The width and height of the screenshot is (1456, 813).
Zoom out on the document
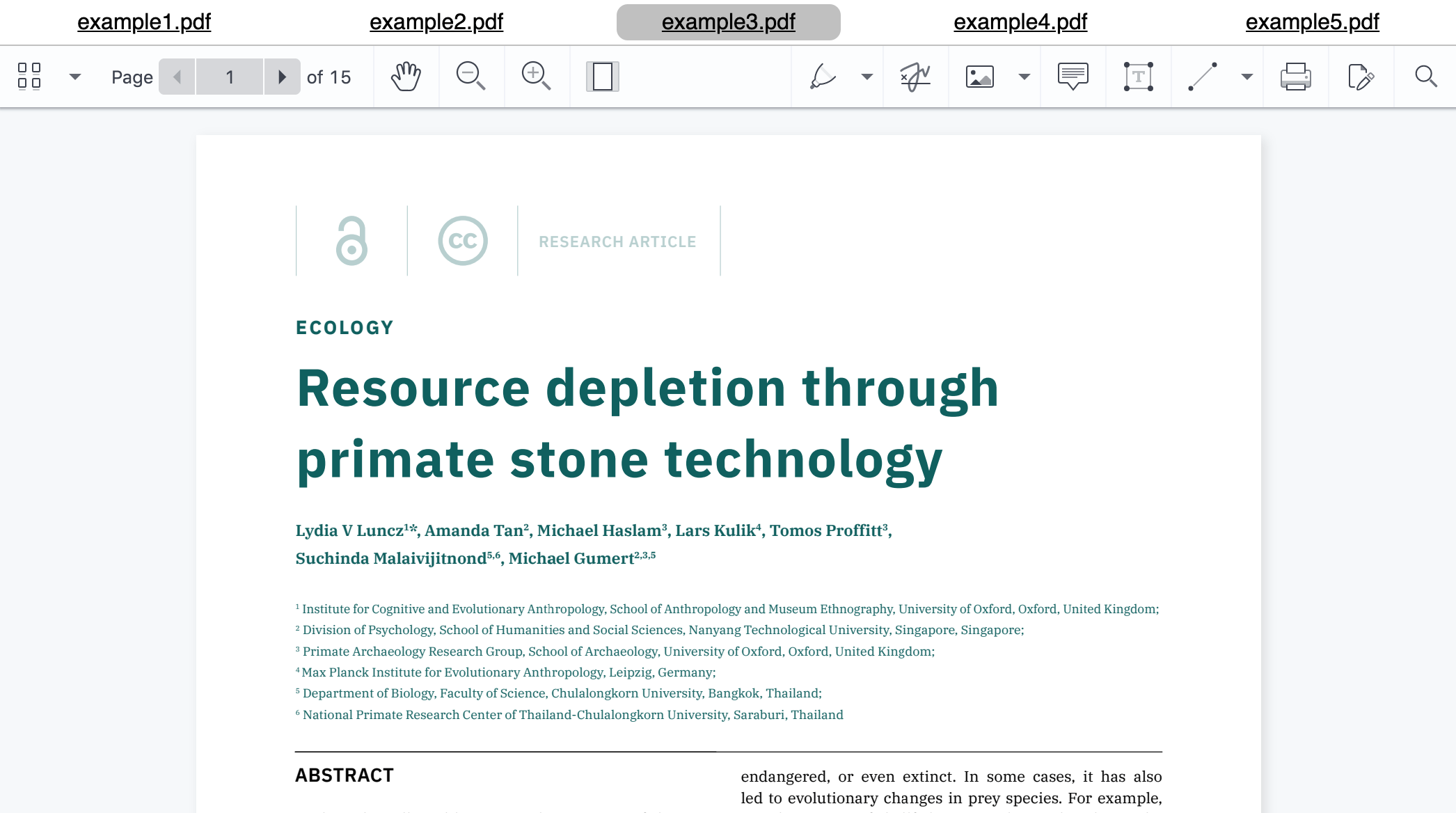tap(471, 77)
